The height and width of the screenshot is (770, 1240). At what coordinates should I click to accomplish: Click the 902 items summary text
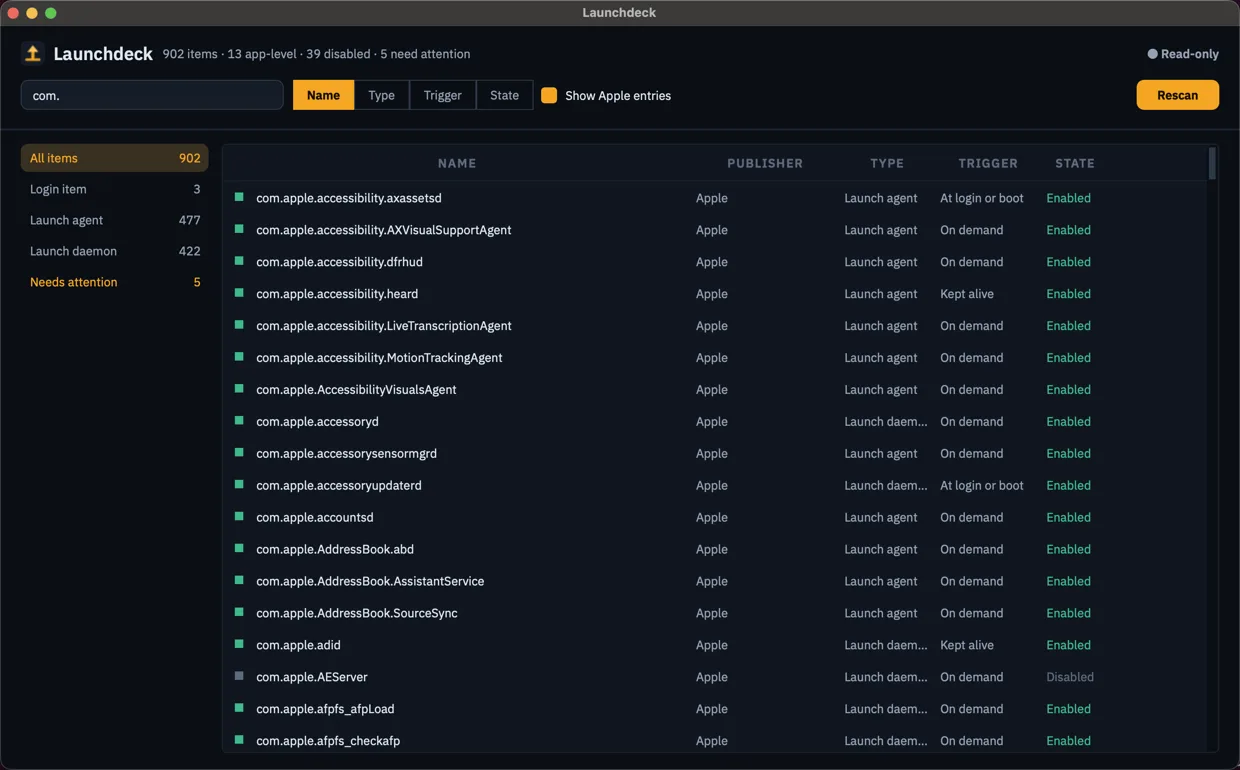coord(190,54)
